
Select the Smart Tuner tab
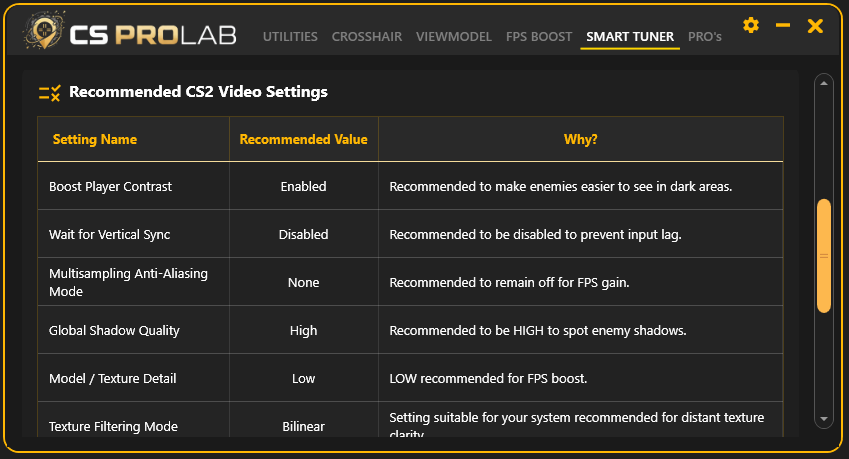630,37
